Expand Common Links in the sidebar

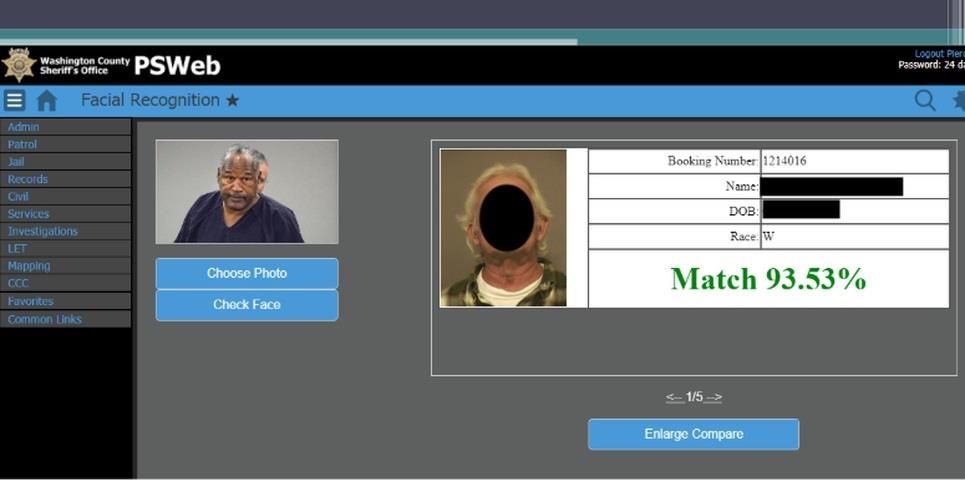pyautogui.click(x=45, y=319)
